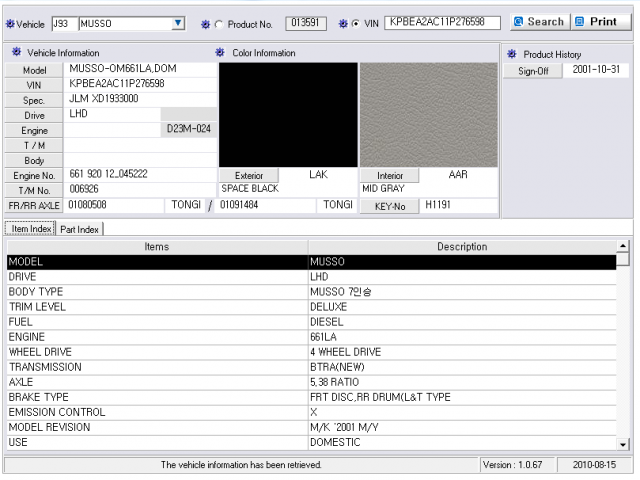
Task: Select the Item Index tab
Action: click(31, 229)
